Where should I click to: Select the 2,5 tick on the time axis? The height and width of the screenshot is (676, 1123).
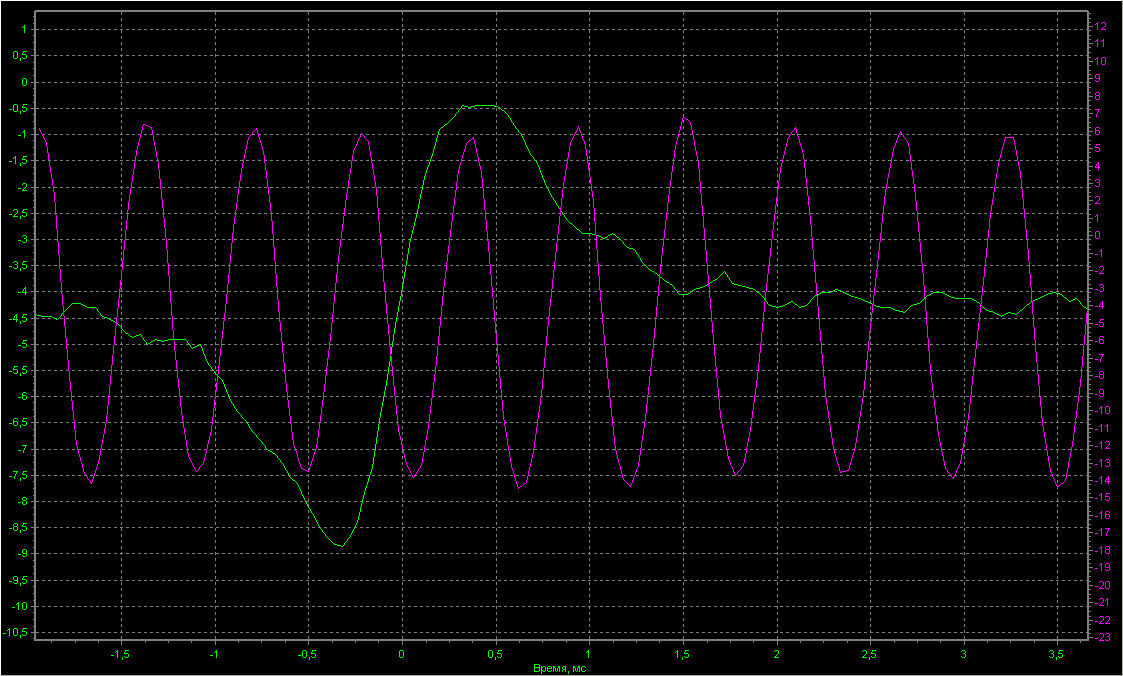pos(869,654)
